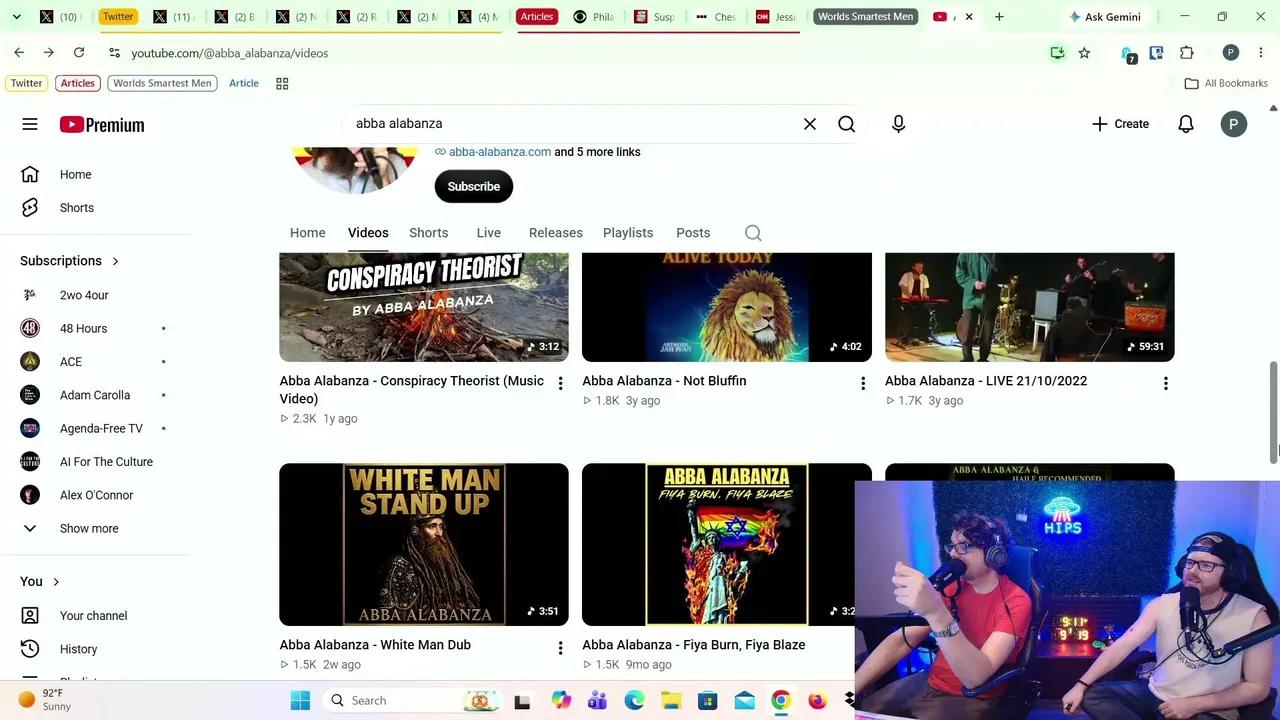1280x720 pixels.
Task: Play the Not Bluffin lion thumbnail
Action: coord(727,307)
